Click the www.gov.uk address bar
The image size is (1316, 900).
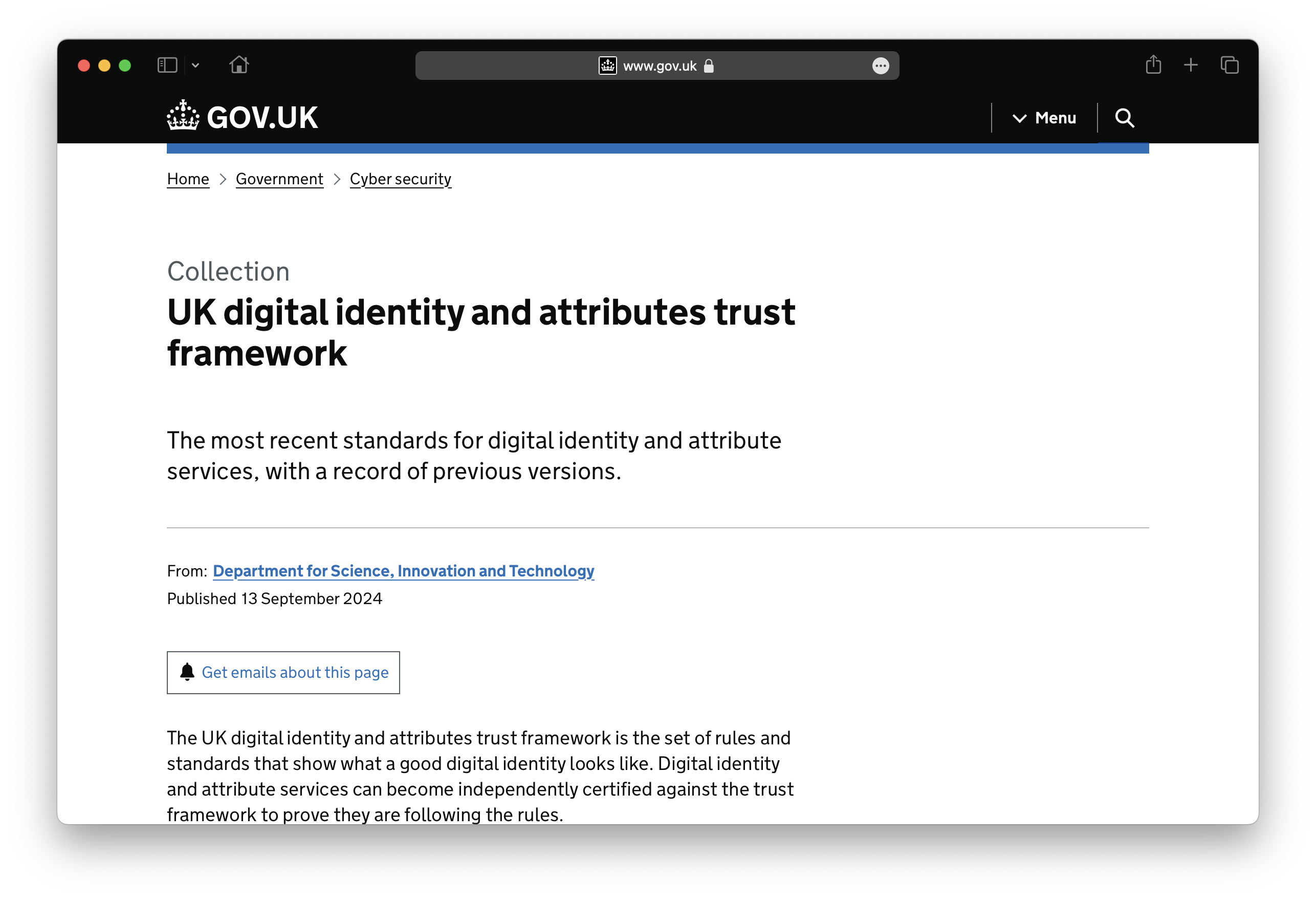pos(657,66)
